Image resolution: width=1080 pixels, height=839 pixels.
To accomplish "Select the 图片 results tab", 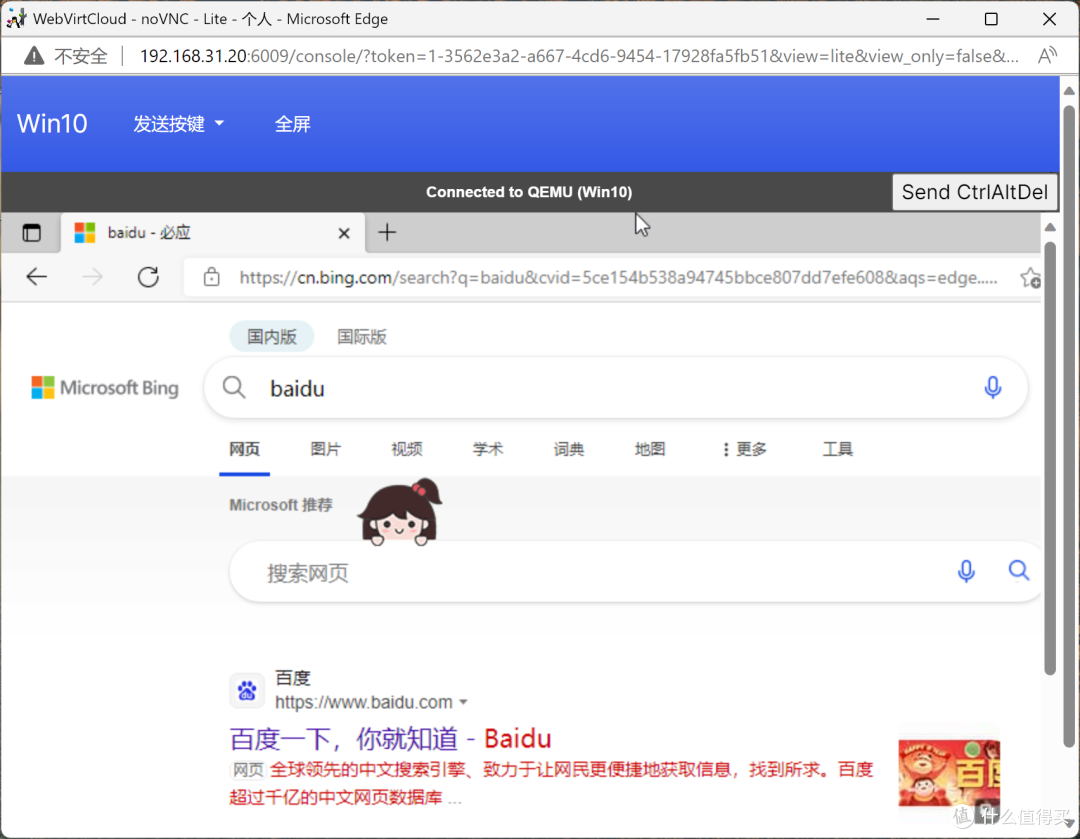I will tap(326, 449).
